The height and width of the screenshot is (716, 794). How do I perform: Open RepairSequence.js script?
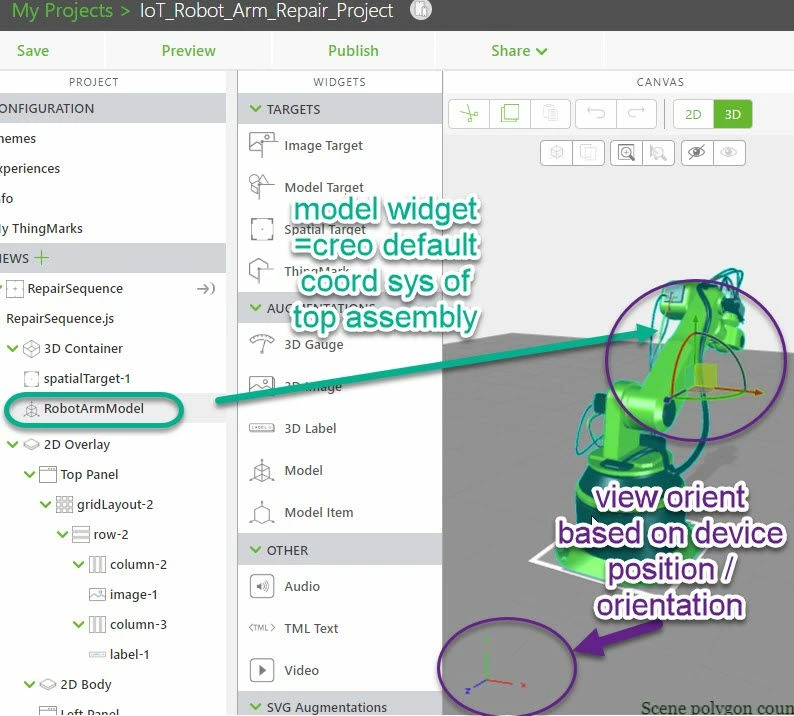click(x=60, y=319)
